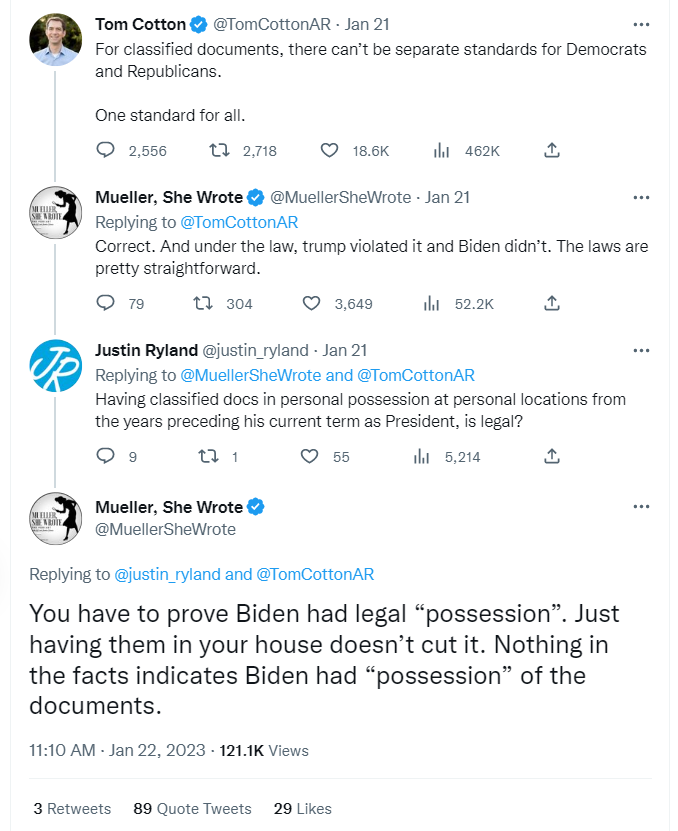Click Tom Cotton's profile avatar
The image size is (678, 831).
(56, 40)
